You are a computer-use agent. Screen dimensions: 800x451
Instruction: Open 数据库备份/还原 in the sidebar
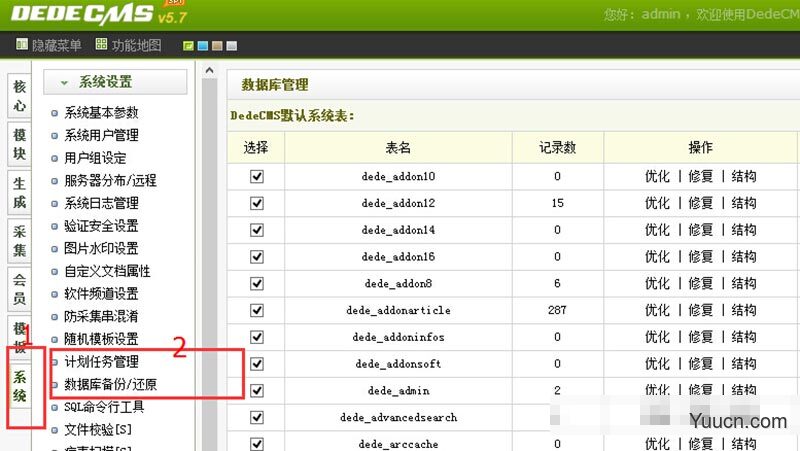110,384
